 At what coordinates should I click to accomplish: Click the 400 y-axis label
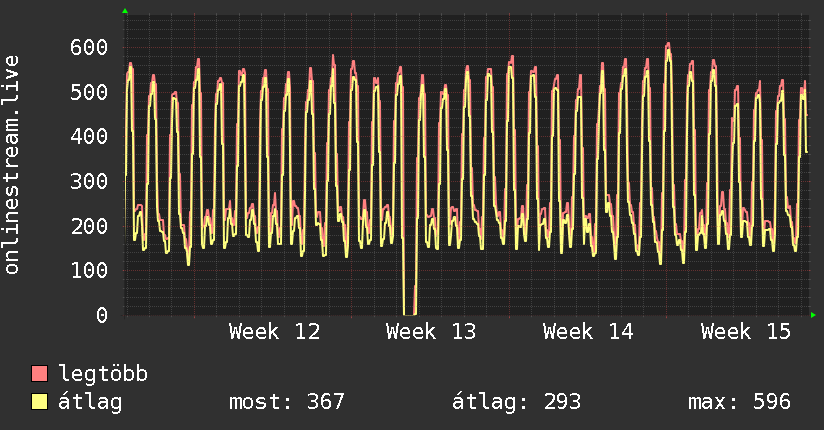point(89,137)
